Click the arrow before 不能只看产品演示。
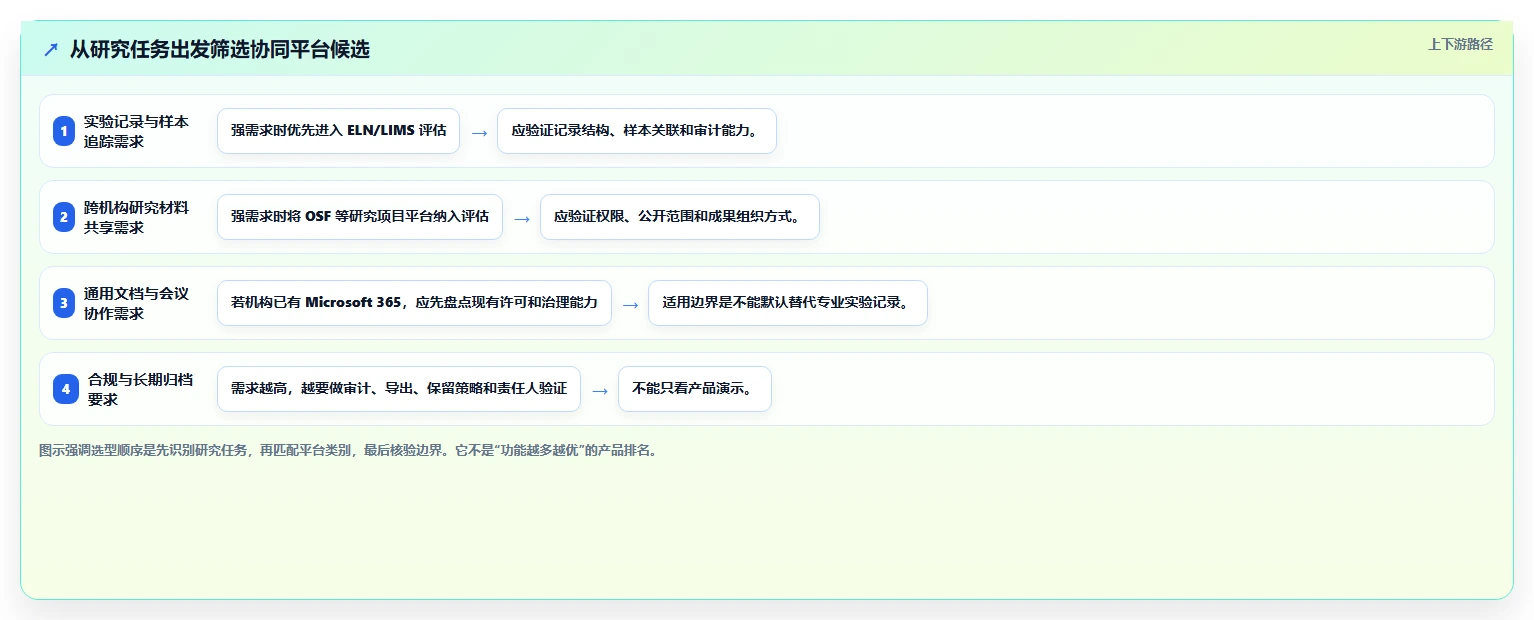The height and width of the screenshot is (620, 1534). point(600,390)
